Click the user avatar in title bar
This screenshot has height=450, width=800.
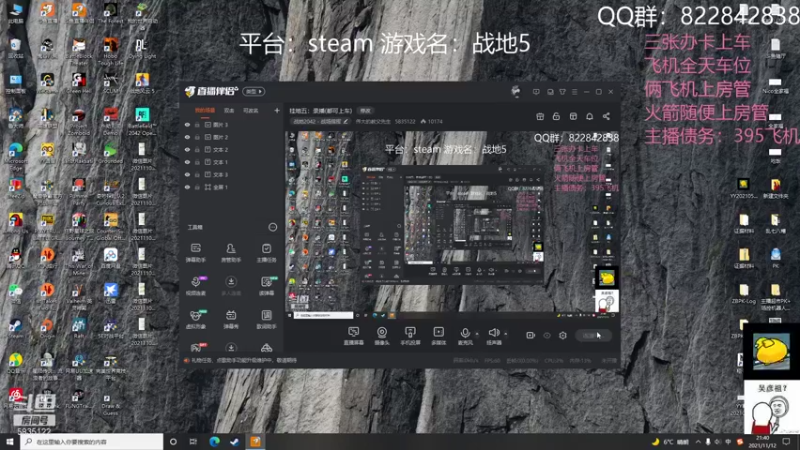click(516, 91)
